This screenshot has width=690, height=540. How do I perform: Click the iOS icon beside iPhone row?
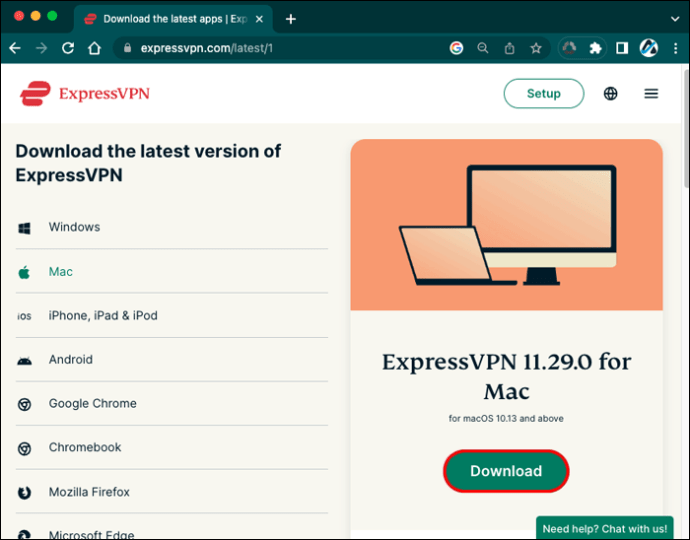[x=24, y=316]
